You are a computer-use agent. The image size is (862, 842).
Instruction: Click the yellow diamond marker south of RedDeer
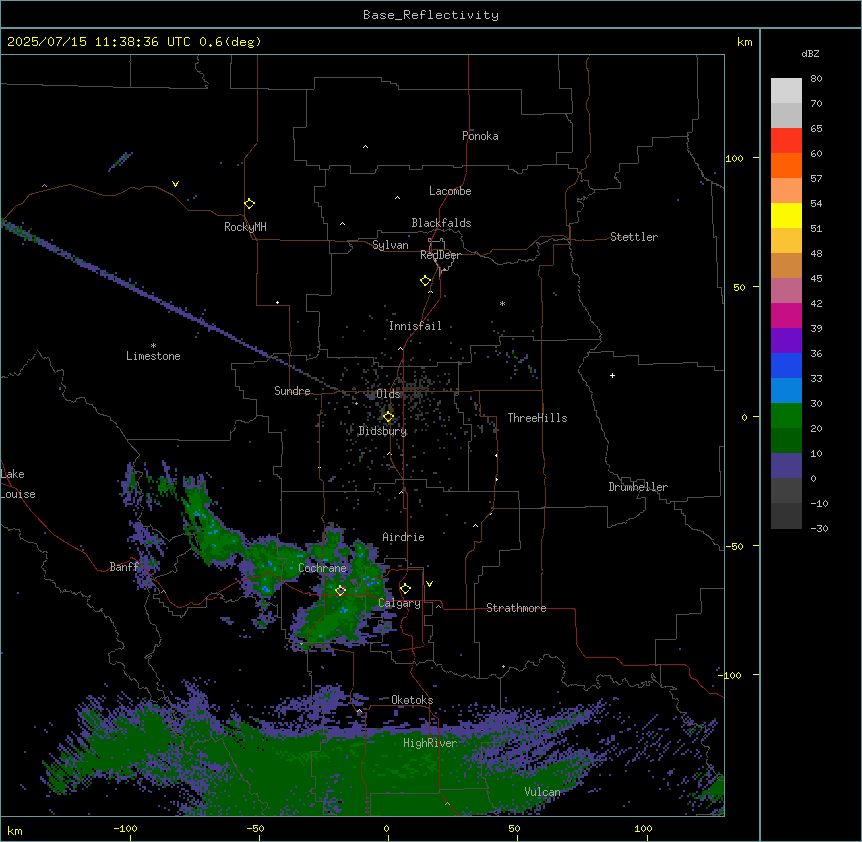426,281
